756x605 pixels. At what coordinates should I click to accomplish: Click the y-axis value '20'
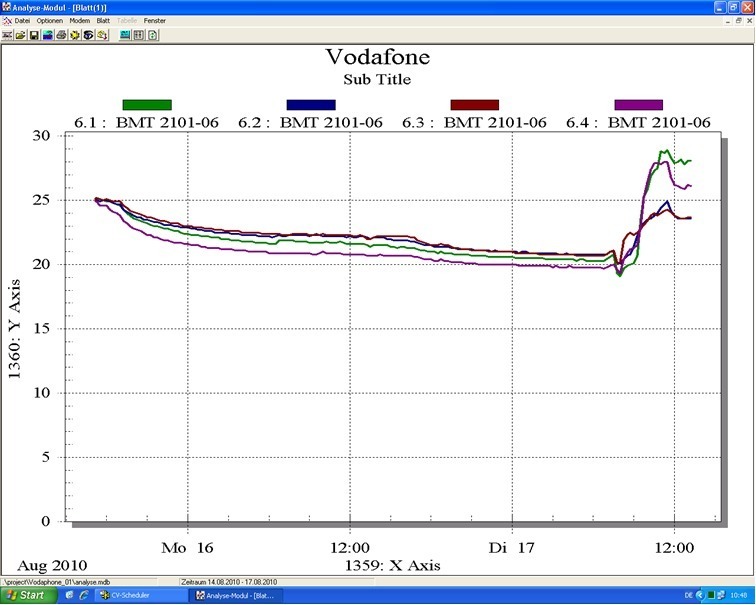[x=41, y=264]
